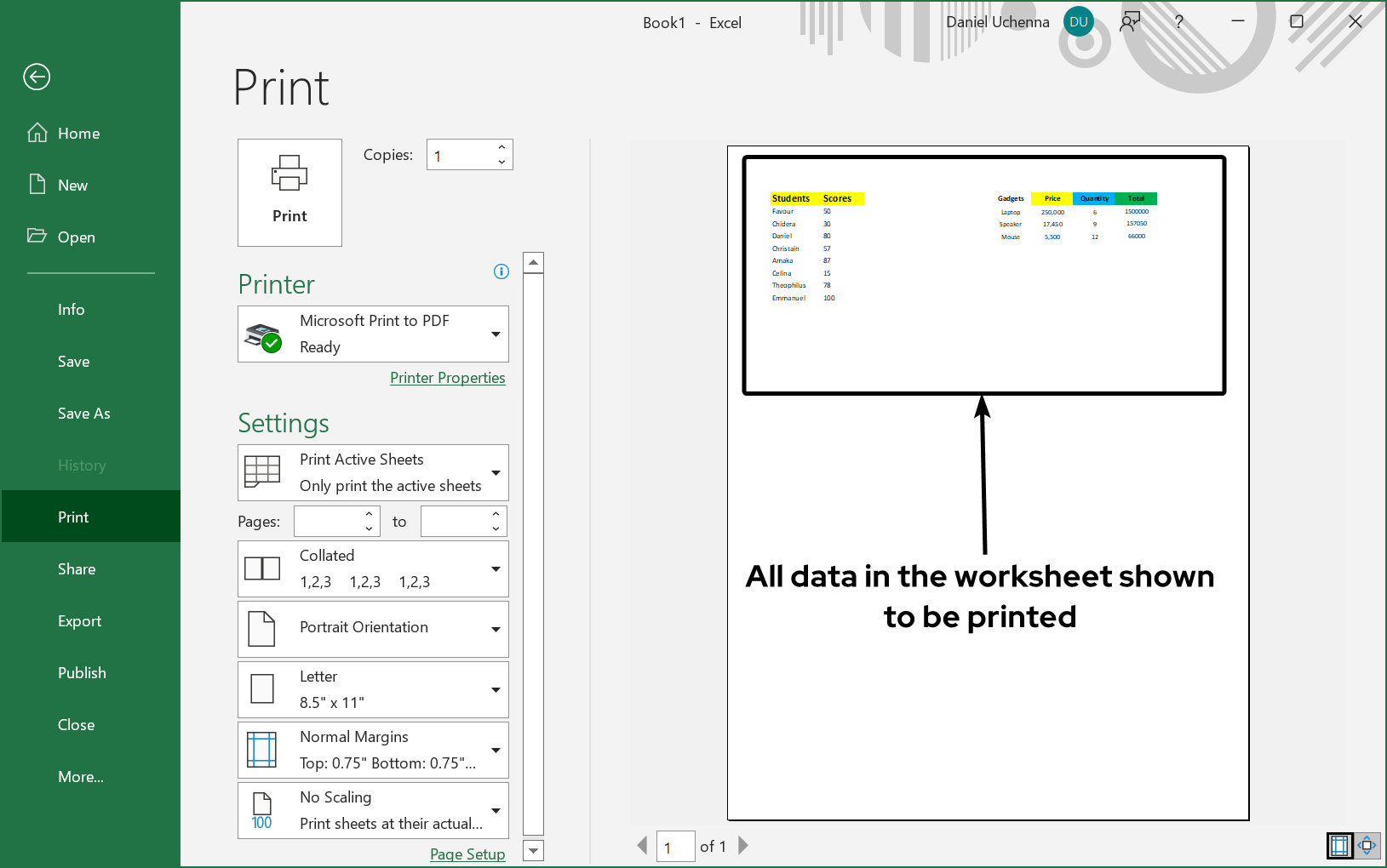1387x868 pixels.
Task: Go to next preview page arrow
Action: (743, 845)
